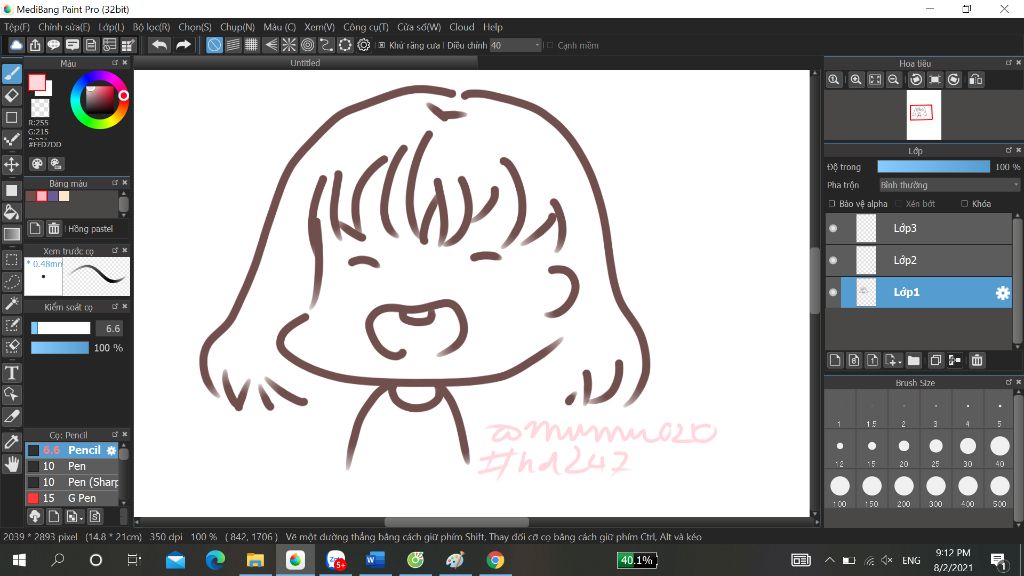
Task: Turn snap off in toolbar
Action: click(214, 44)
